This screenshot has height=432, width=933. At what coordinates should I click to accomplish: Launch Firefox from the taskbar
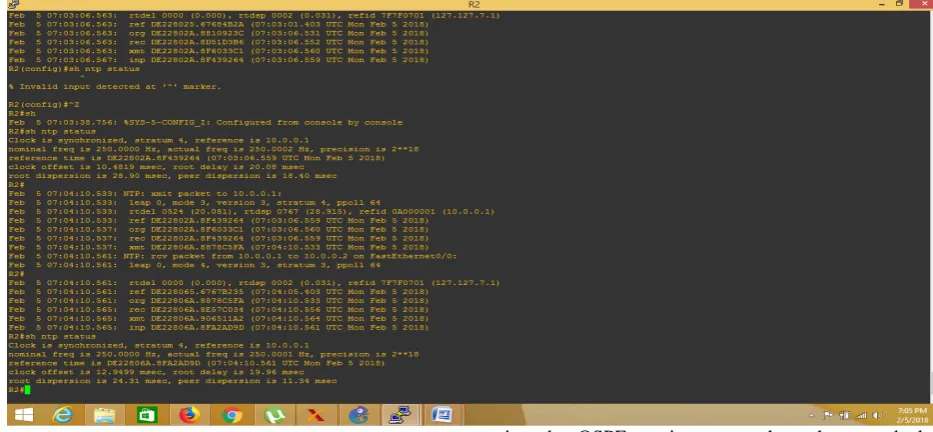[x=189, y=415]
